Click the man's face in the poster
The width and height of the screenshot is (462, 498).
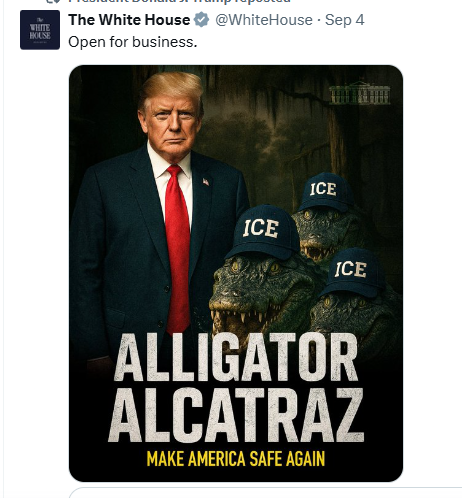pyautogui.click(x=172, y=125)
